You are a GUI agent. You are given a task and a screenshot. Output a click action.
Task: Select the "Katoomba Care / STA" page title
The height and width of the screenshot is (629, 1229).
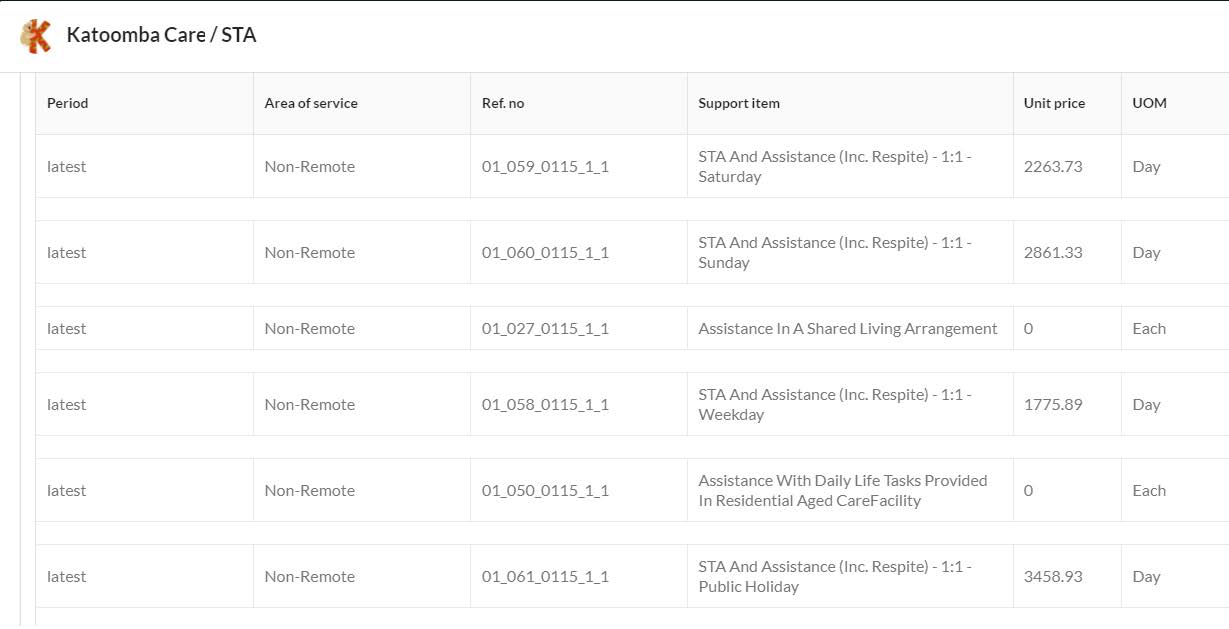161,35
